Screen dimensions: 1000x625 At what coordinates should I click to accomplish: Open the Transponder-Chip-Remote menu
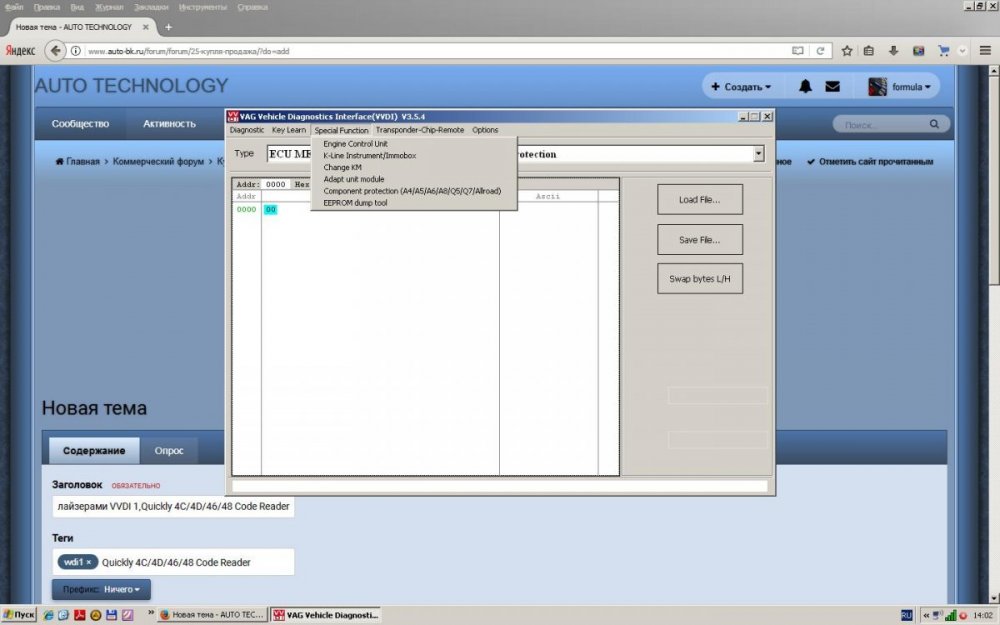[x=420, y=130]
